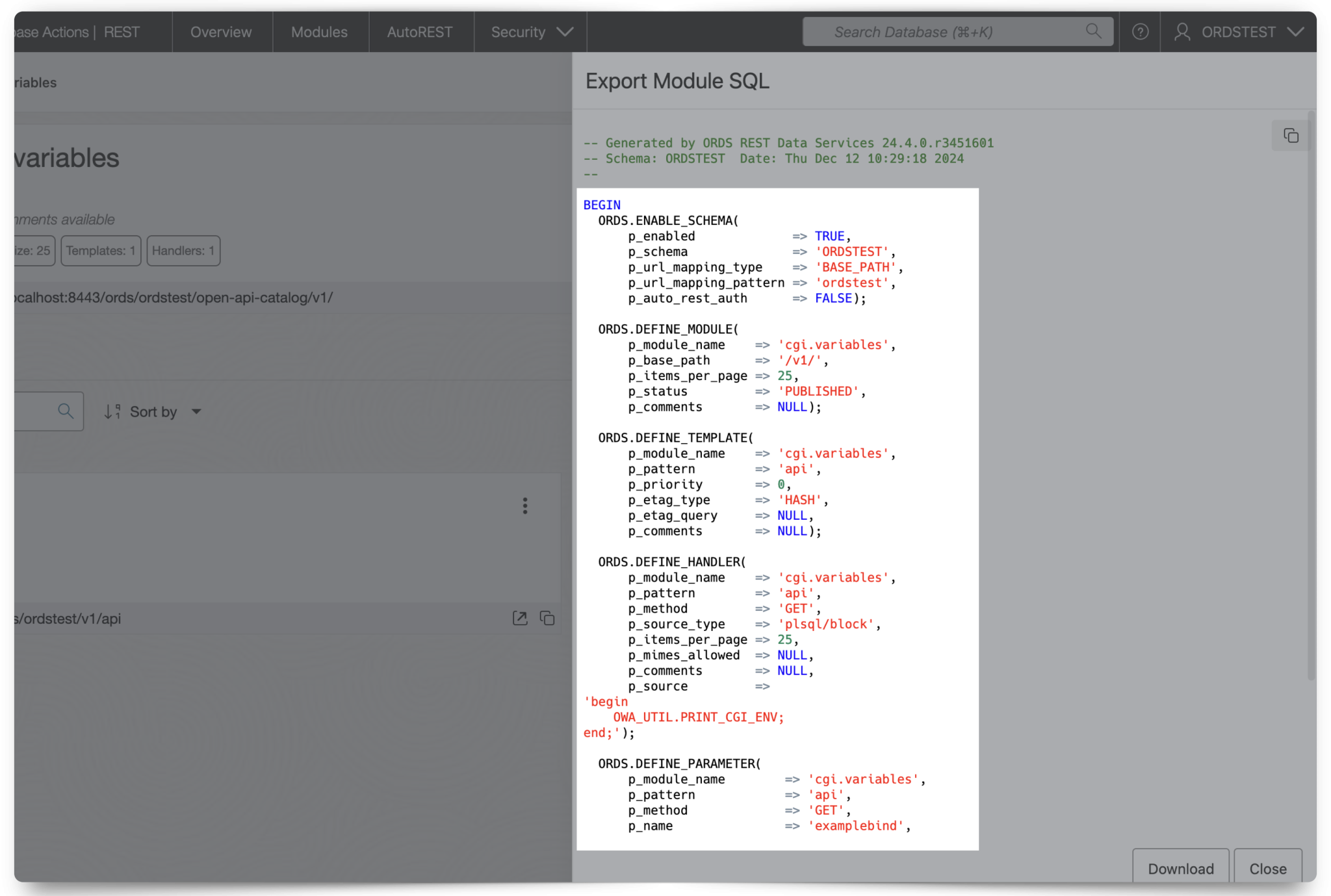Click the 'plsql/block' source type value

(x=825, y=624)
